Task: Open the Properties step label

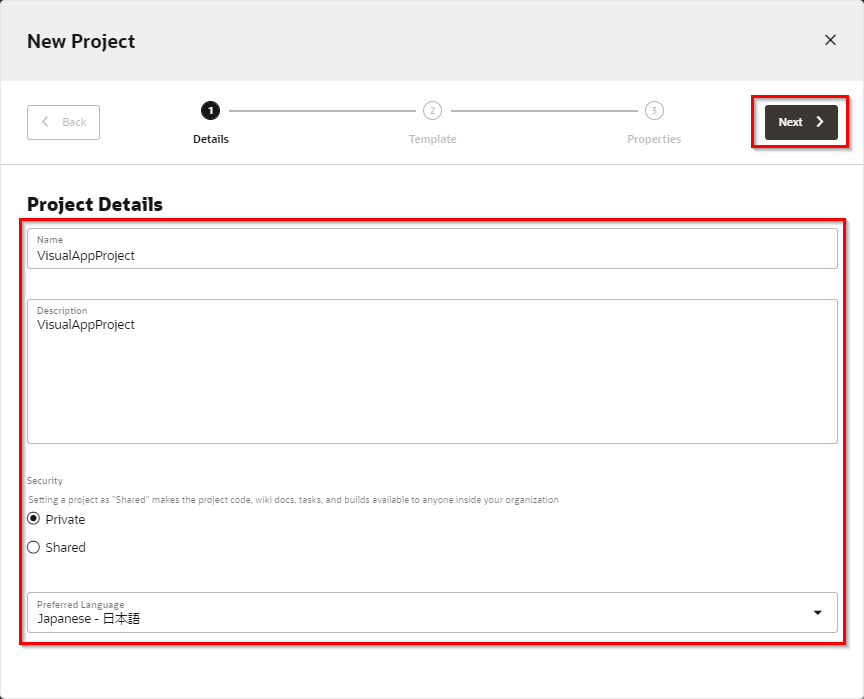Action: tap(654, 139)
